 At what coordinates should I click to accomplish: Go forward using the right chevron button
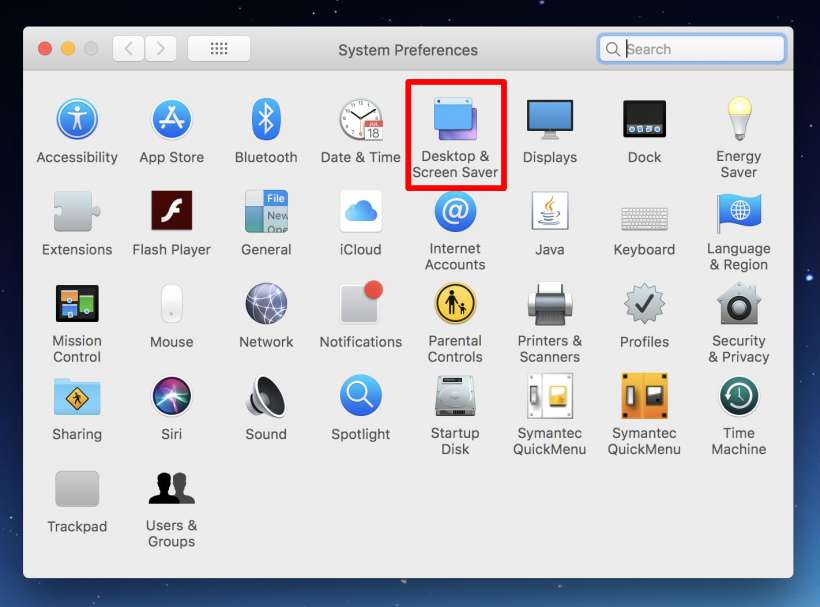coord(161,49)
